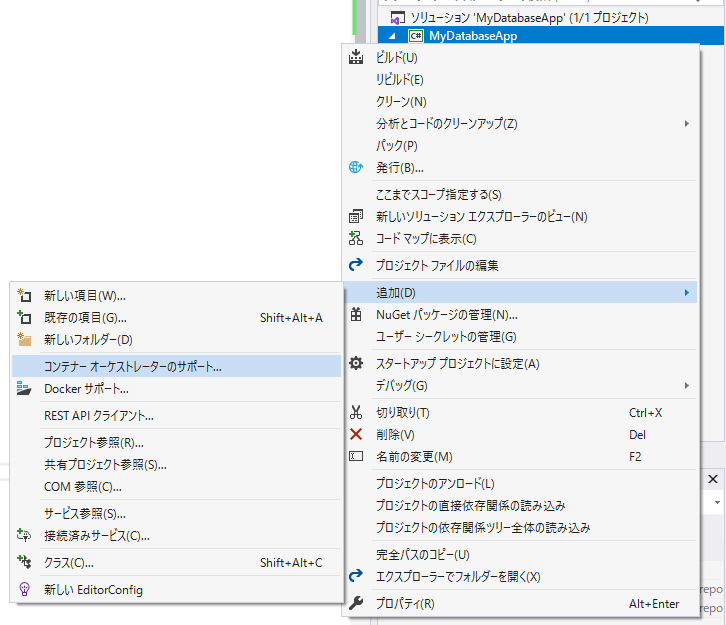Click the Build (ビルド) icon
The width and height of the screenshot is (726, 625).
(x=356, y=57)
